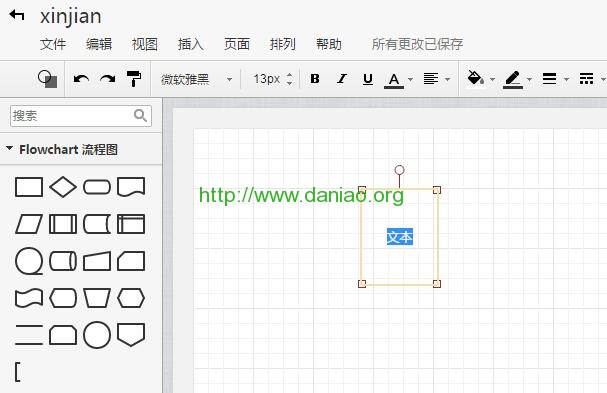Click the shape style icon in toolbar

[x=48, y=79]
